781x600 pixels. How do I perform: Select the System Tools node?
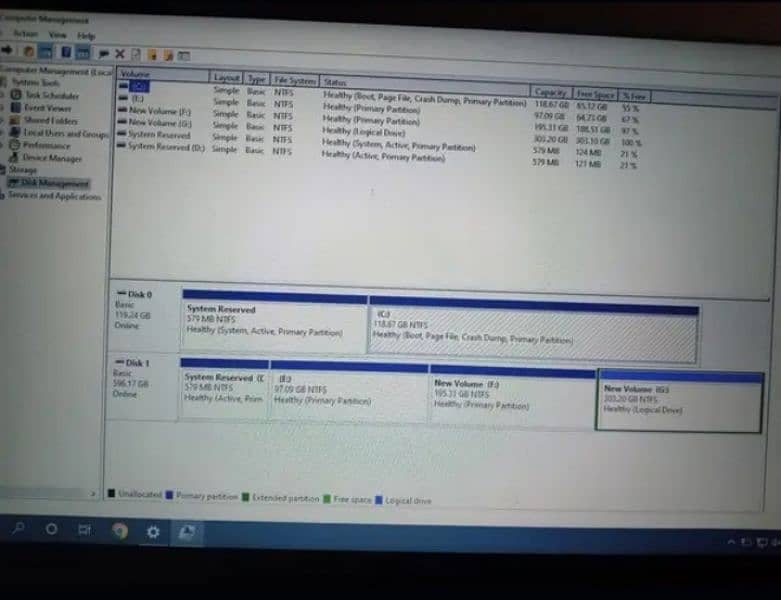pyautogui.click(x=35, y=82)
